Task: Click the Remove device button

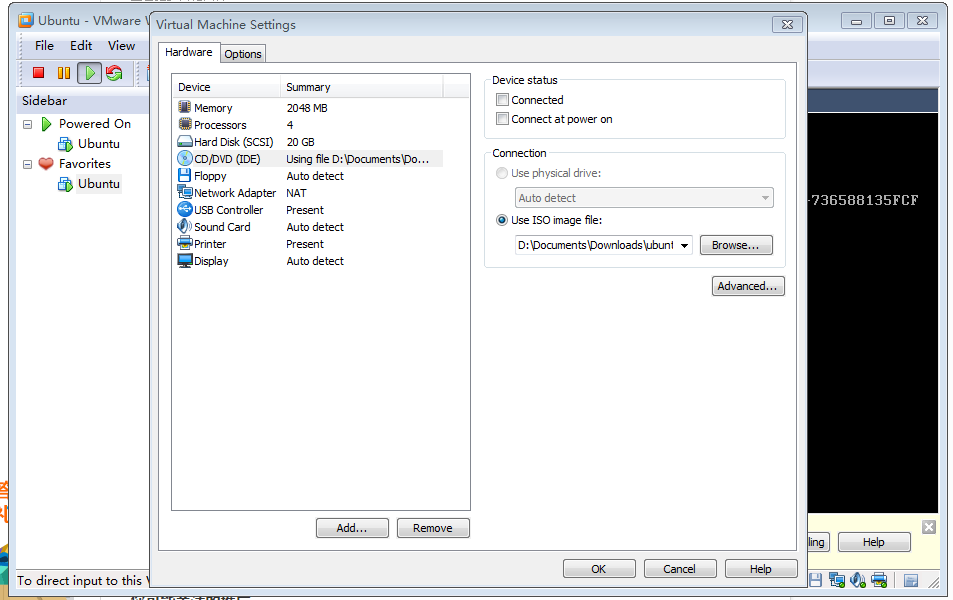Action: point(433,528)
